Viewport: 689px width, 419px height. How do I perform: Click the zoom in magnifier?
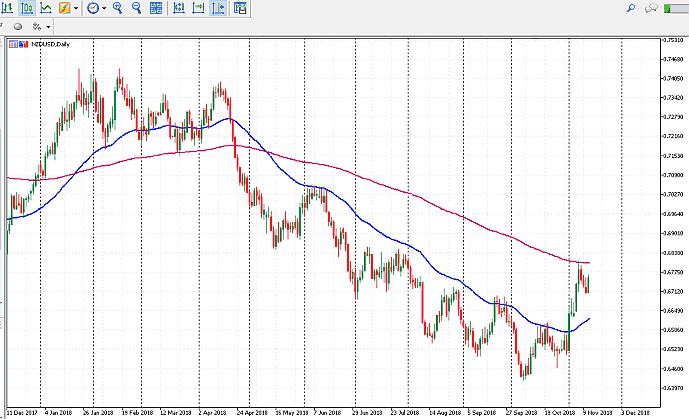click(x=117, y=8)
